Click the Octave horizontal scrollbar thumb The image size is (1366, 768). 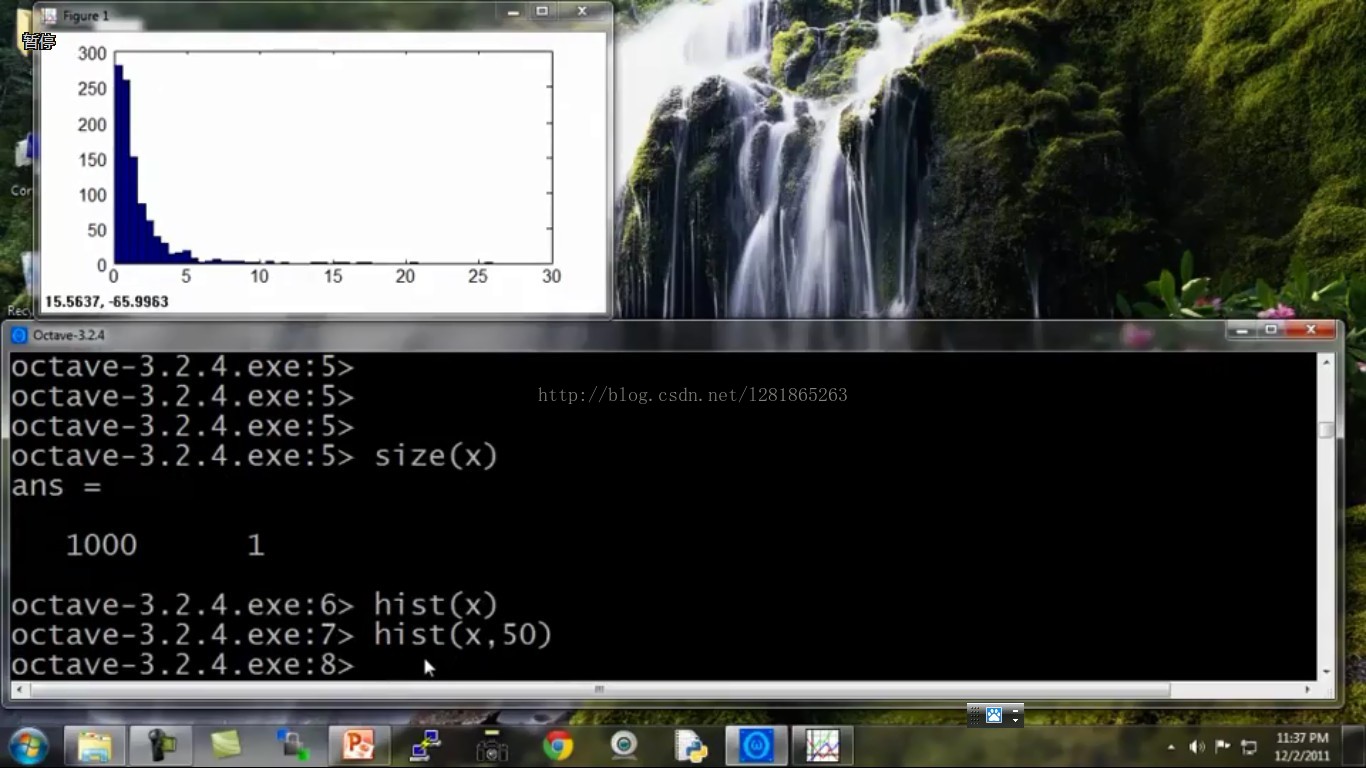[599, 690]
